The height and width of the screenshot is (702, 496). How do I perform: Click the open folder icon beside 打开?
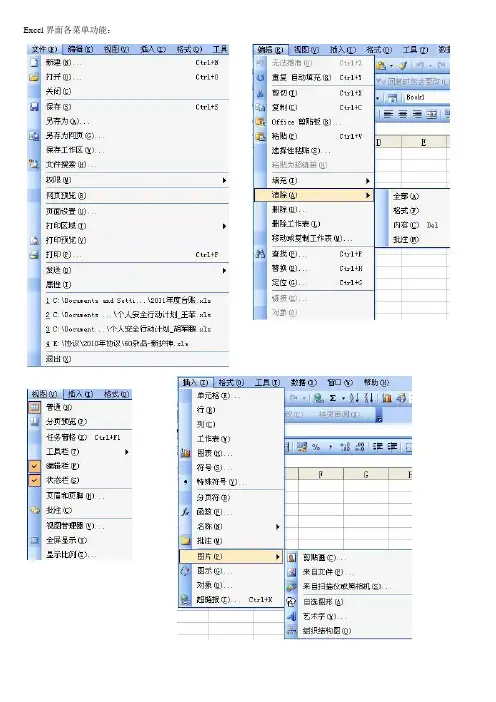tap(34, 77)
